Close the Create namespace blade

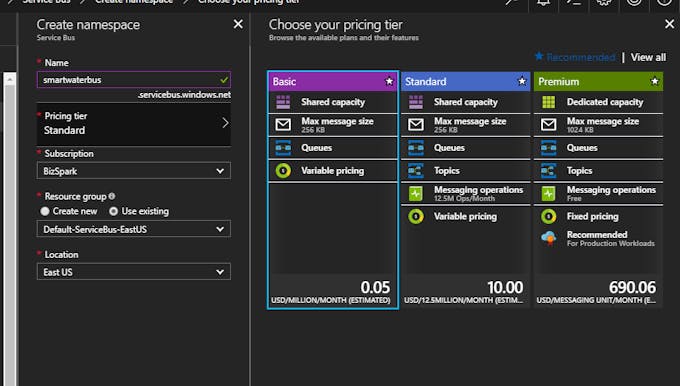[238, 24]
